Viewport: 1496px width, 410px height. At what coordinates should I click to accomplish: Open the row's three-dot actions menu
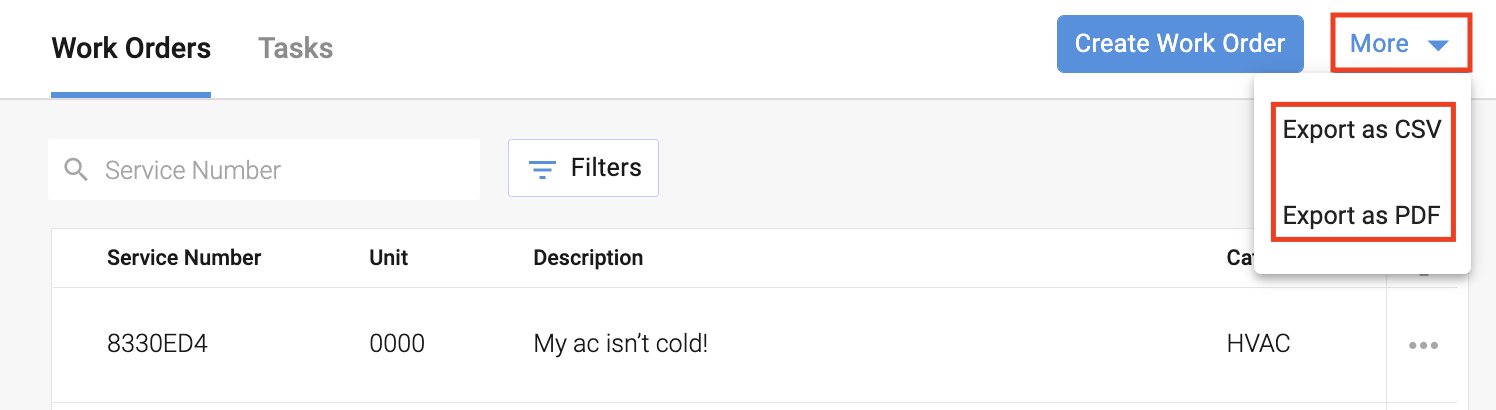(1423, 345)
